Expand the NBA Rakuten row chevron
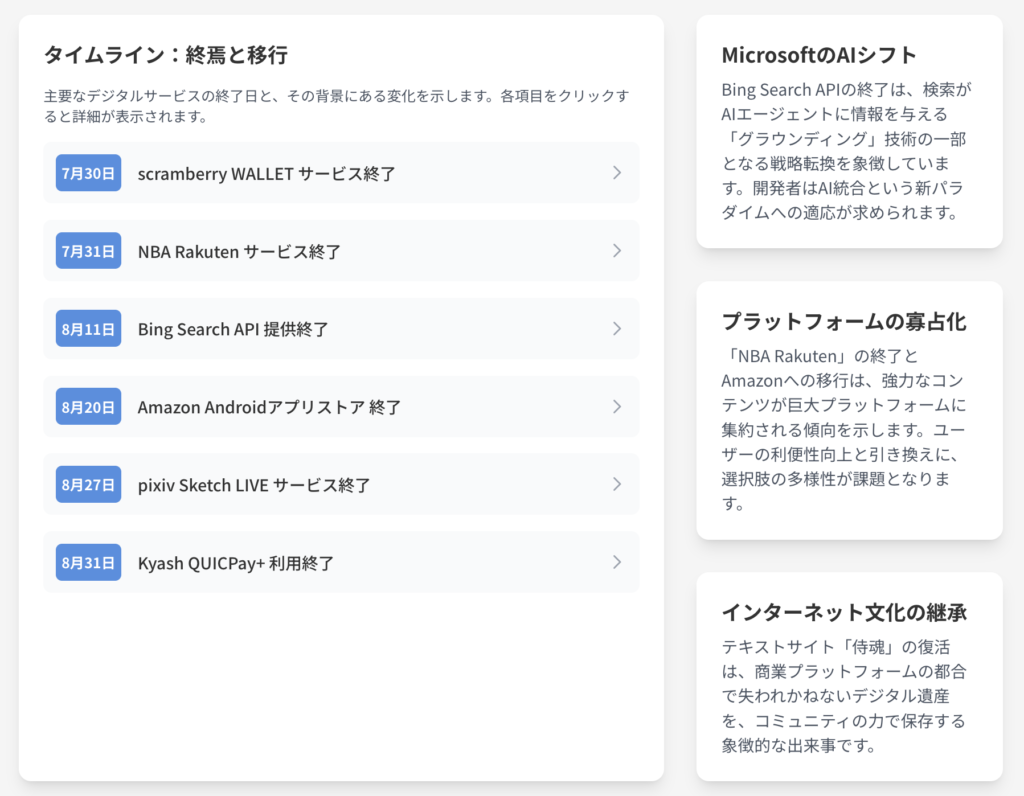This screenshot has width=1024, height=796. [x=616, y=251]
